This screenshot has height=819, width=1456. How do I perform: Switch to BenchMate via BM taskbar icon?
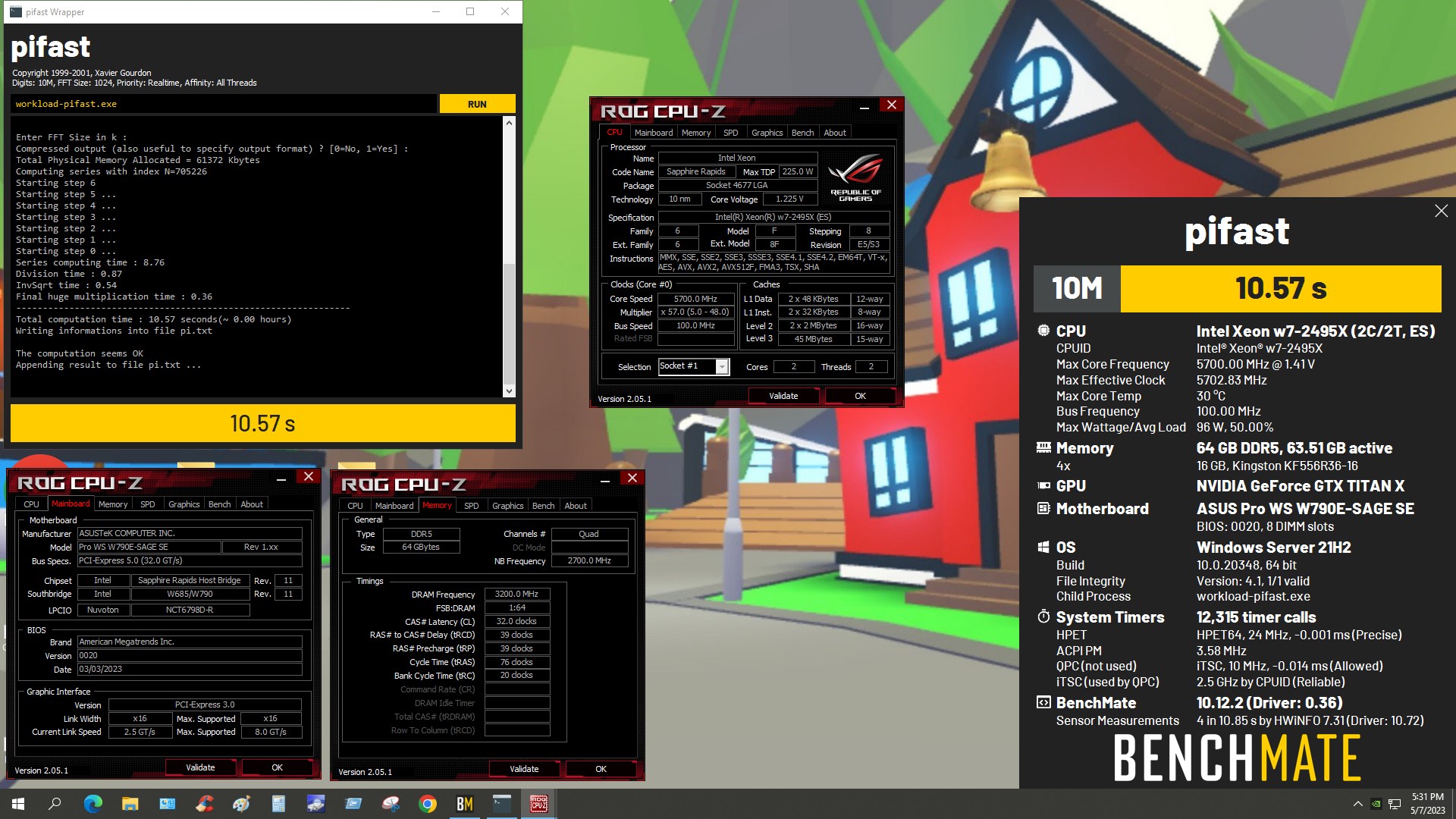pos(465,804)
